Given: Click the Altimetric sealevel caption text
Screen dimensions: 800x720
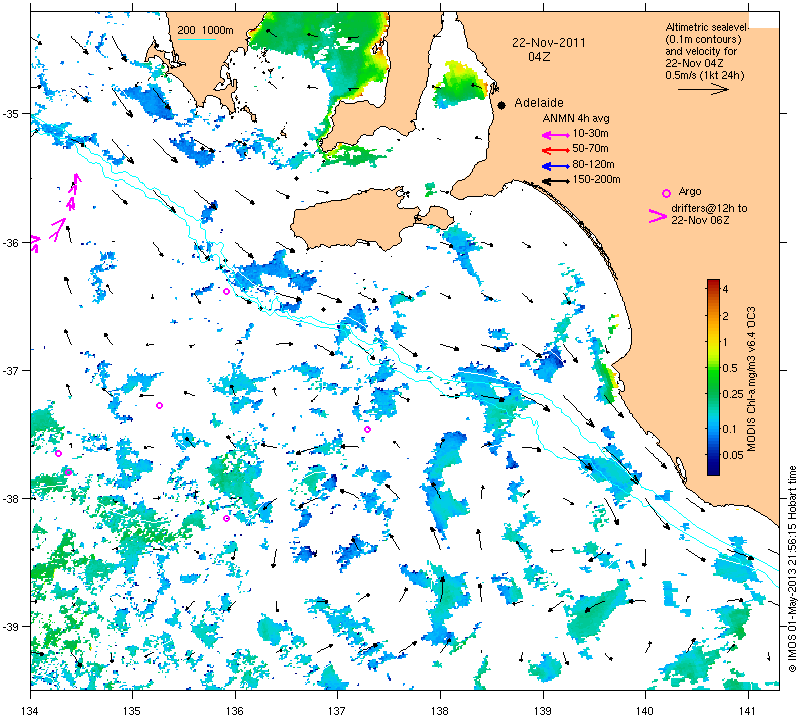Looking at the screenshot, I should [x=707, y=28].
